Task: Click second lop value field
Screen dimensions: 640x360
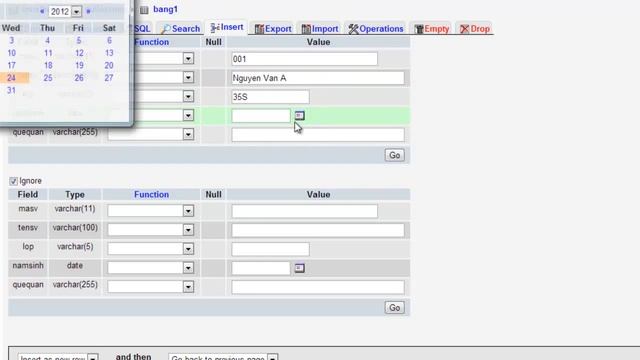Action: 270,249
